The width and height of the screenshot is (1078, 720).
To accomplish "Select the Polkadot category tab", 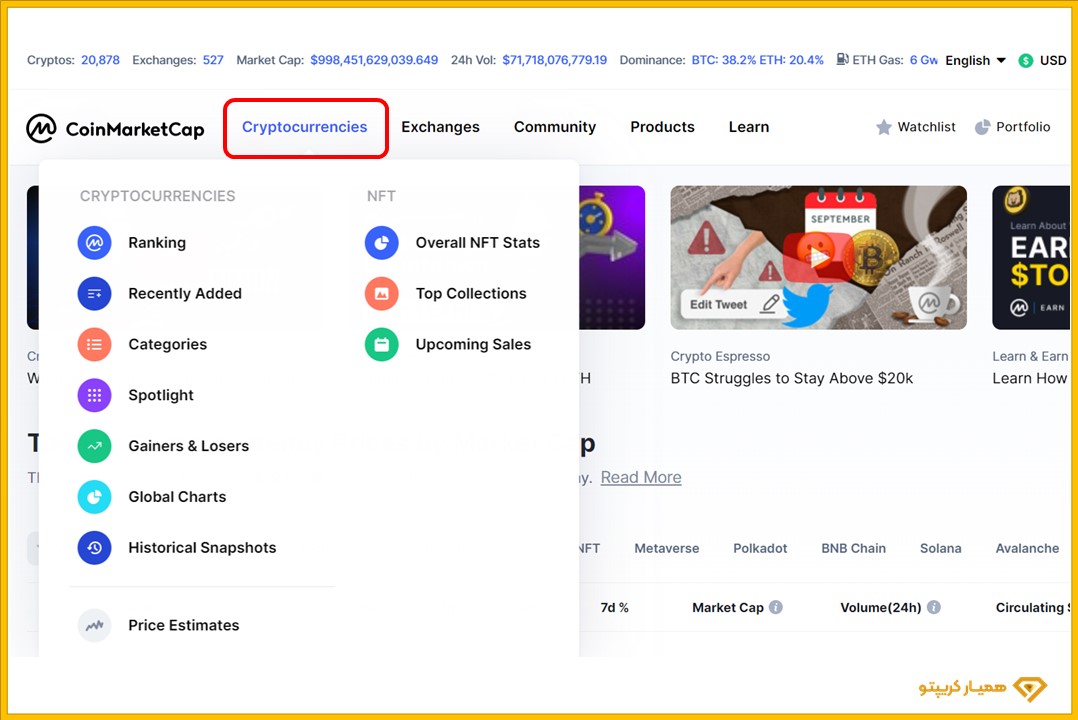I will pyautogui.click(x=760, y=549).
